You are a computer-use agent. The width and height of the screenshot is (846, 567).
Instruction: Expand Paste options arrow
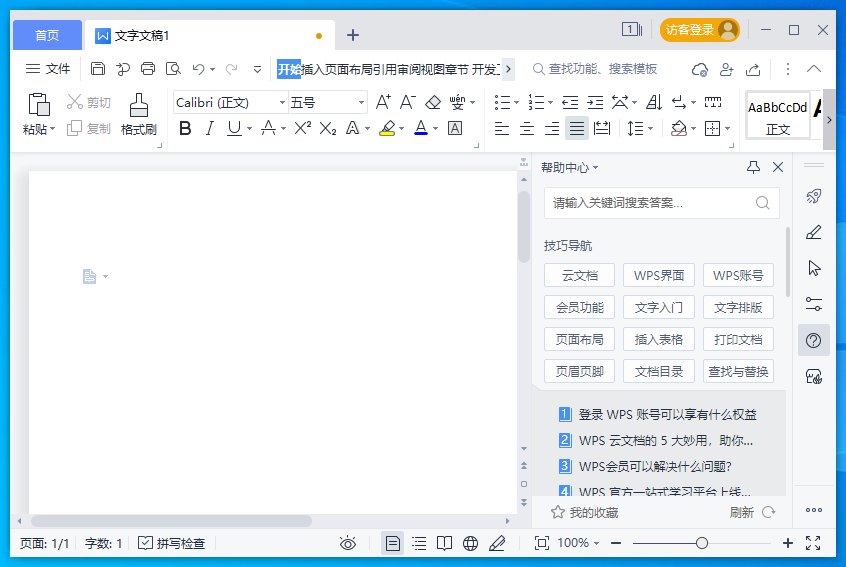52,129
